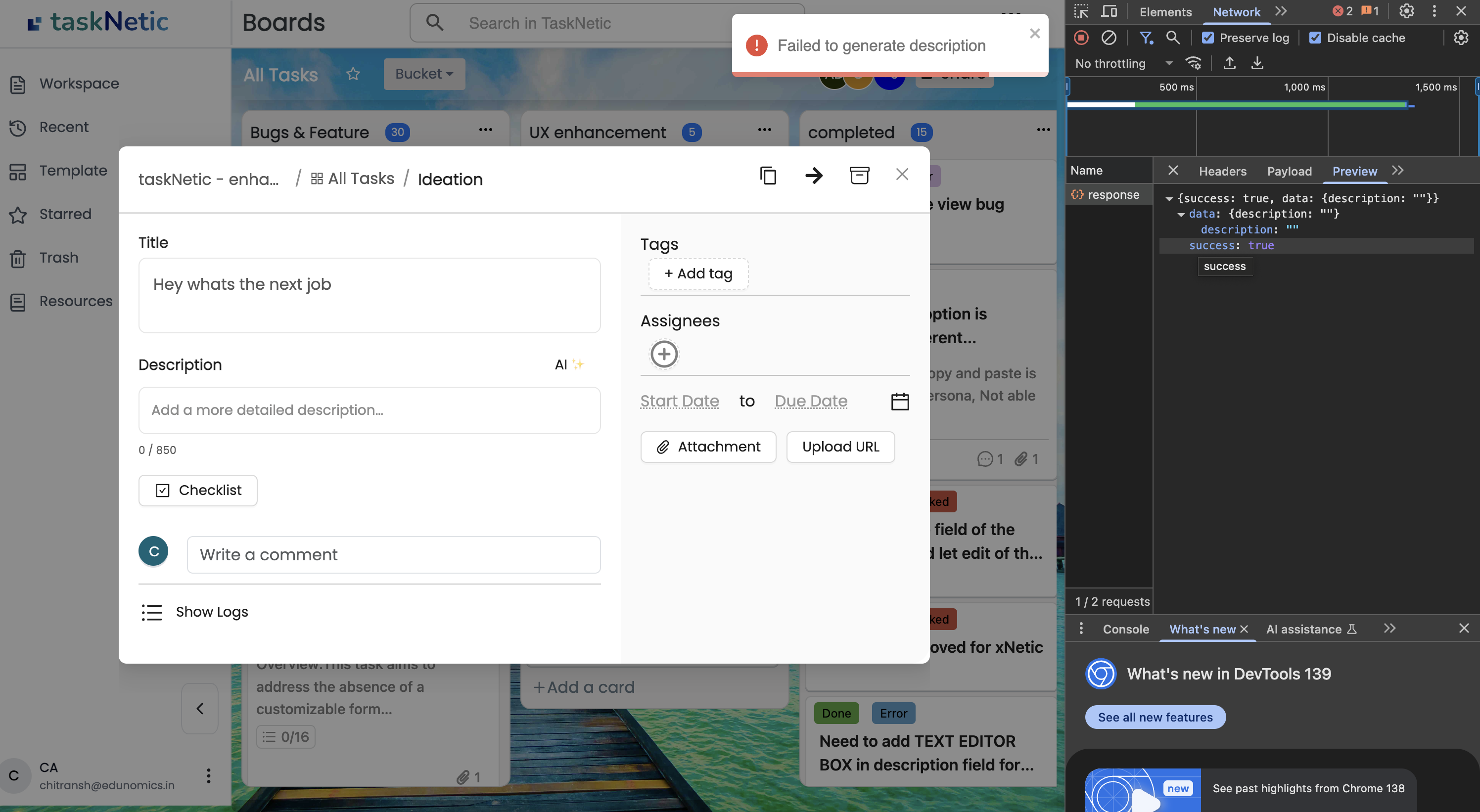Toggle the Preserve log checkbox
This screenshot has height=812, width=1480.
[x=1207, y=38]
